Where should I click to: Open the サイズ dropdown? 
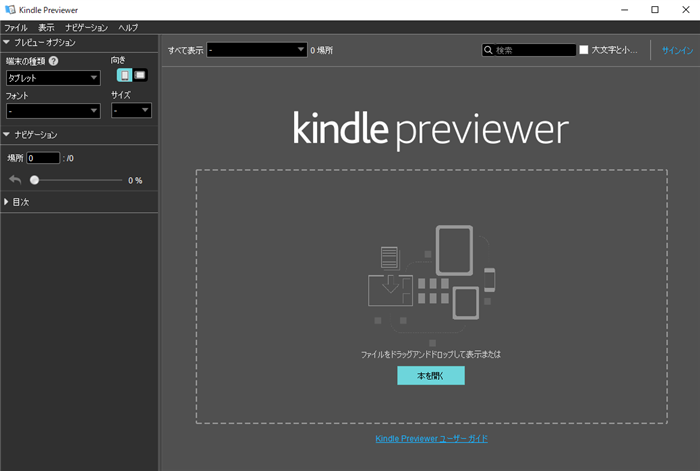(131, 110)
